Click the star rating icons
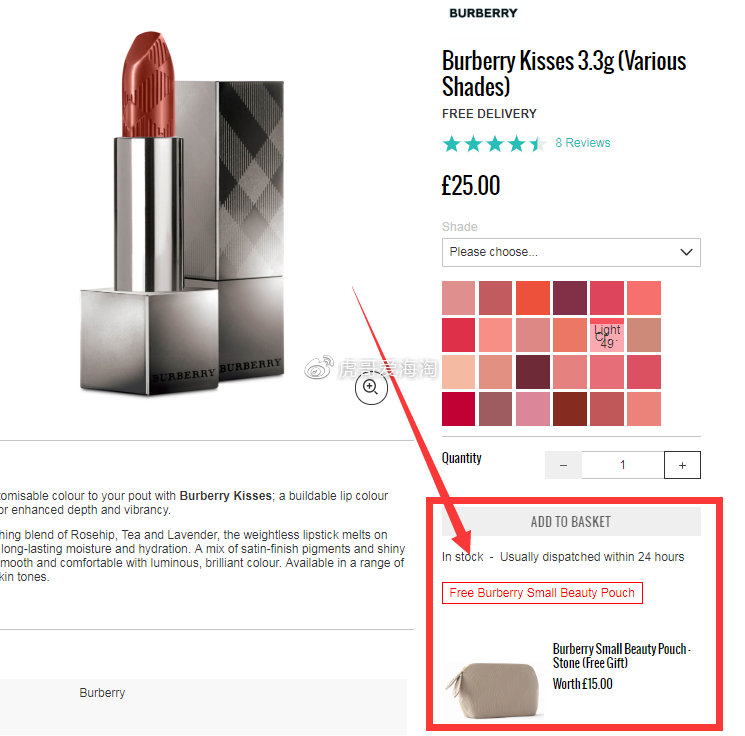The width and height of the screenshot is (745, 736). 494,143
